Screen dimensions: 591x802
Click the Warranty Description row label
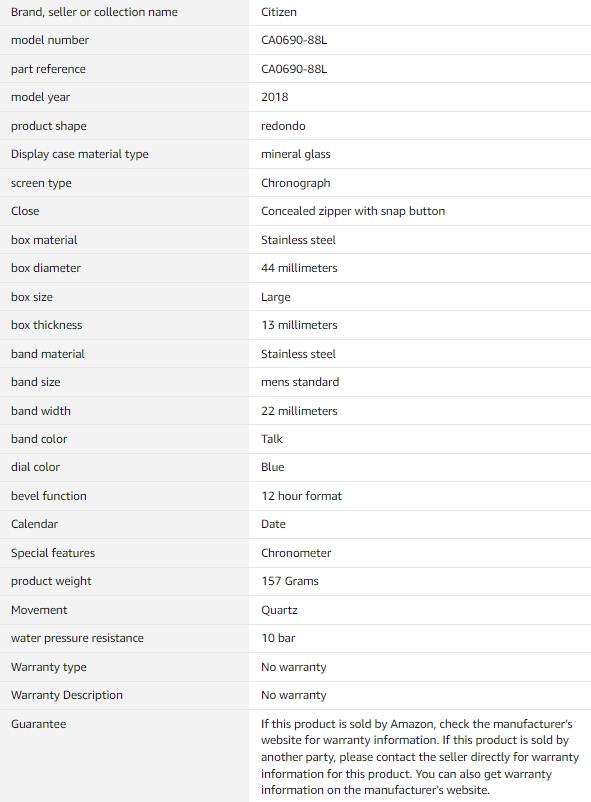[67, 695]
